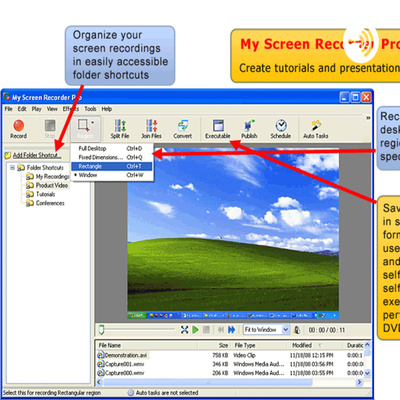Maximize the My Screen Recorder Pro window
Viewport: 400px width, 400px height.
click(x=355, y=97)
